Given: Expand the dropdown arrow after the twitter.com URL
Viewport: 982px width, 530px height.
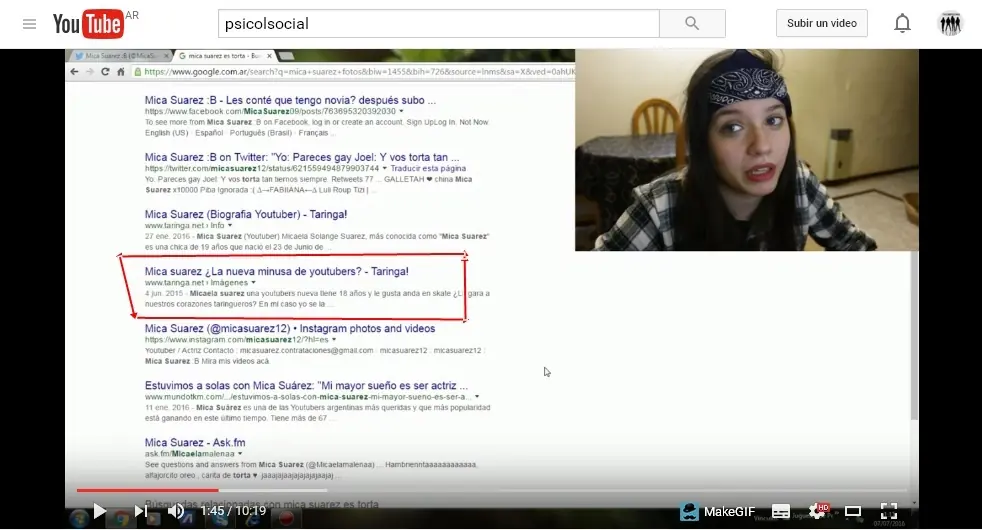Looking at the screenshot, I should pos(385,168).
